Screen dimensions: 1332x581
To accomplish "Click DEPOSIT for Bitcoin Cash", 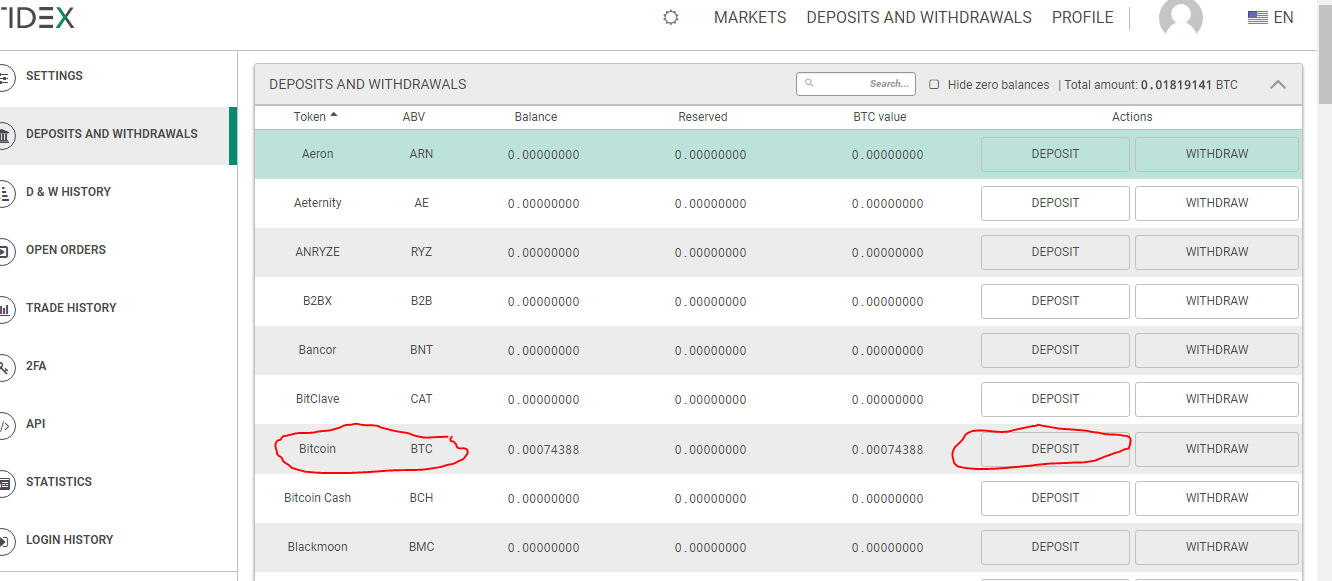I will 1055,498.
